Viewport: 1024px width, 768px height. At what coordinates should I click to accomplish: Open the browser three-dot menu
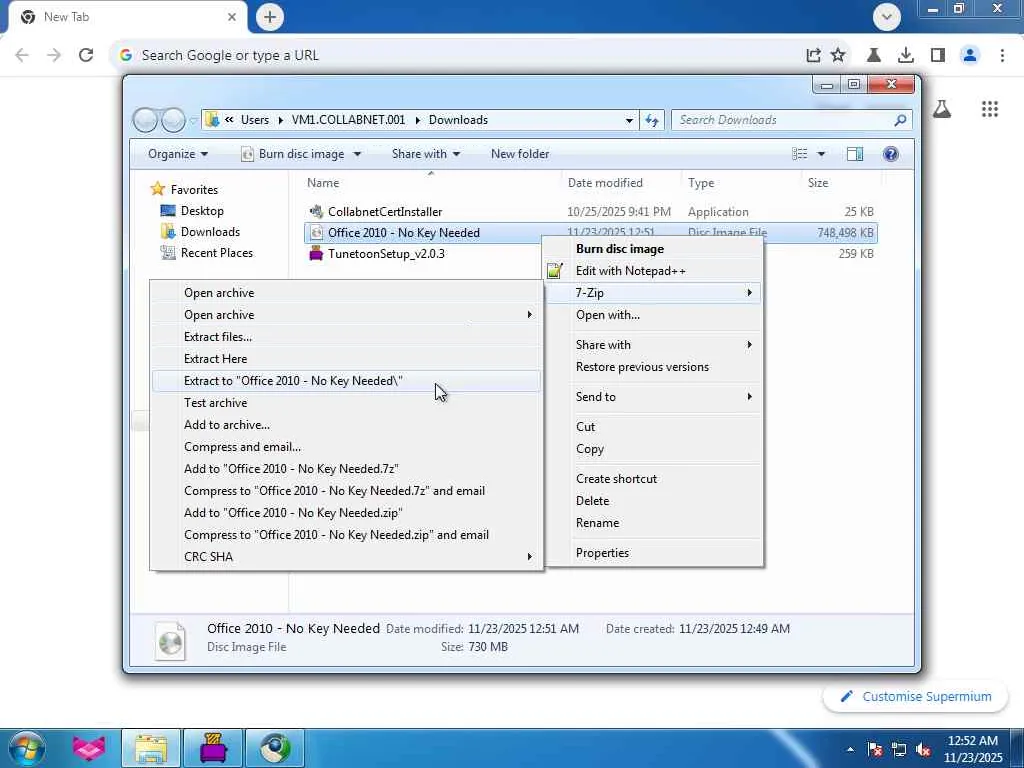1002,56
